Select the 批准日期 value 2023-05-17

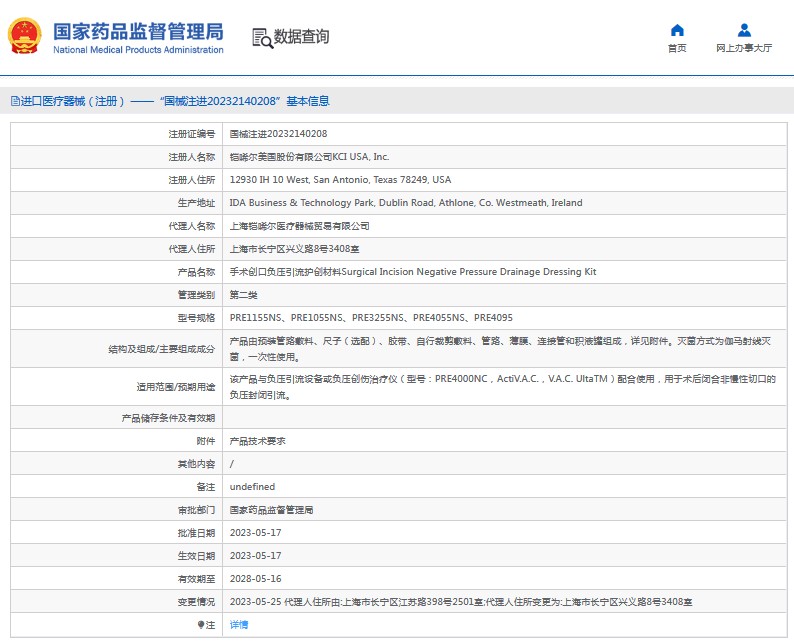(x=256, y=533)
